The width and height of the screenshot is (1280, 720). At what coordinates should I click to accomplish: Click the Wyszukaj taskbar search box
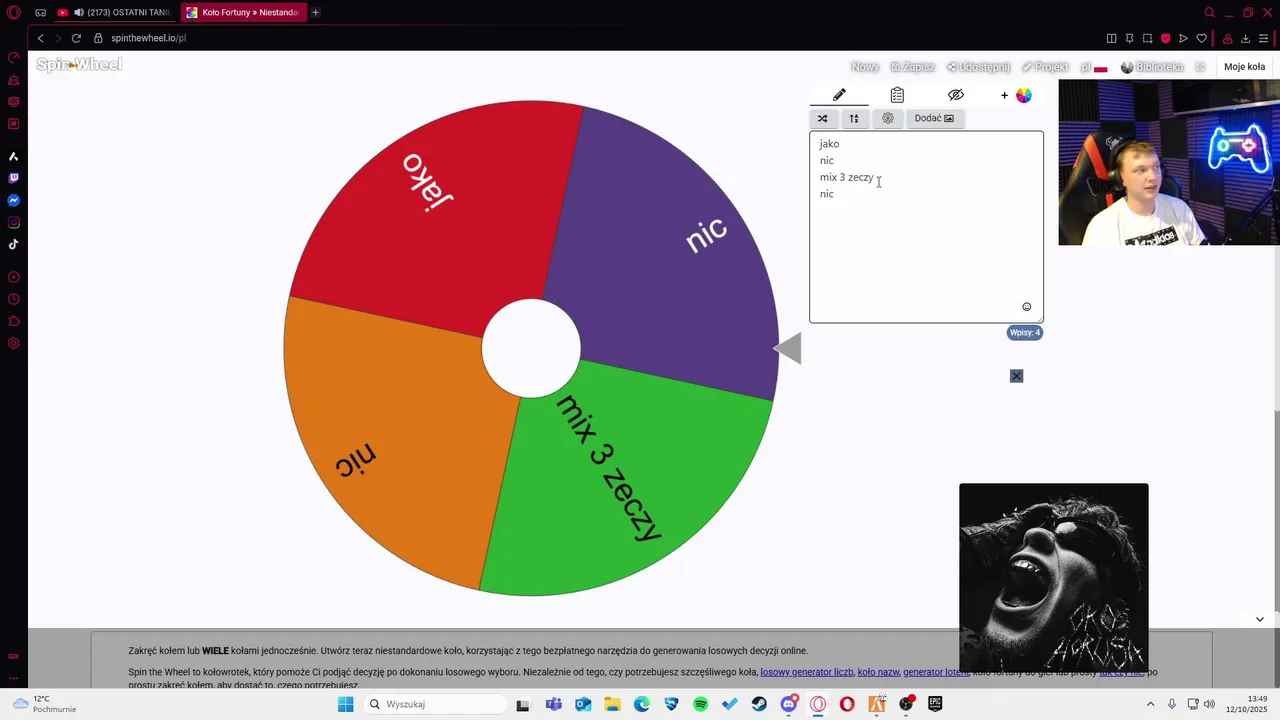(434, 704)
